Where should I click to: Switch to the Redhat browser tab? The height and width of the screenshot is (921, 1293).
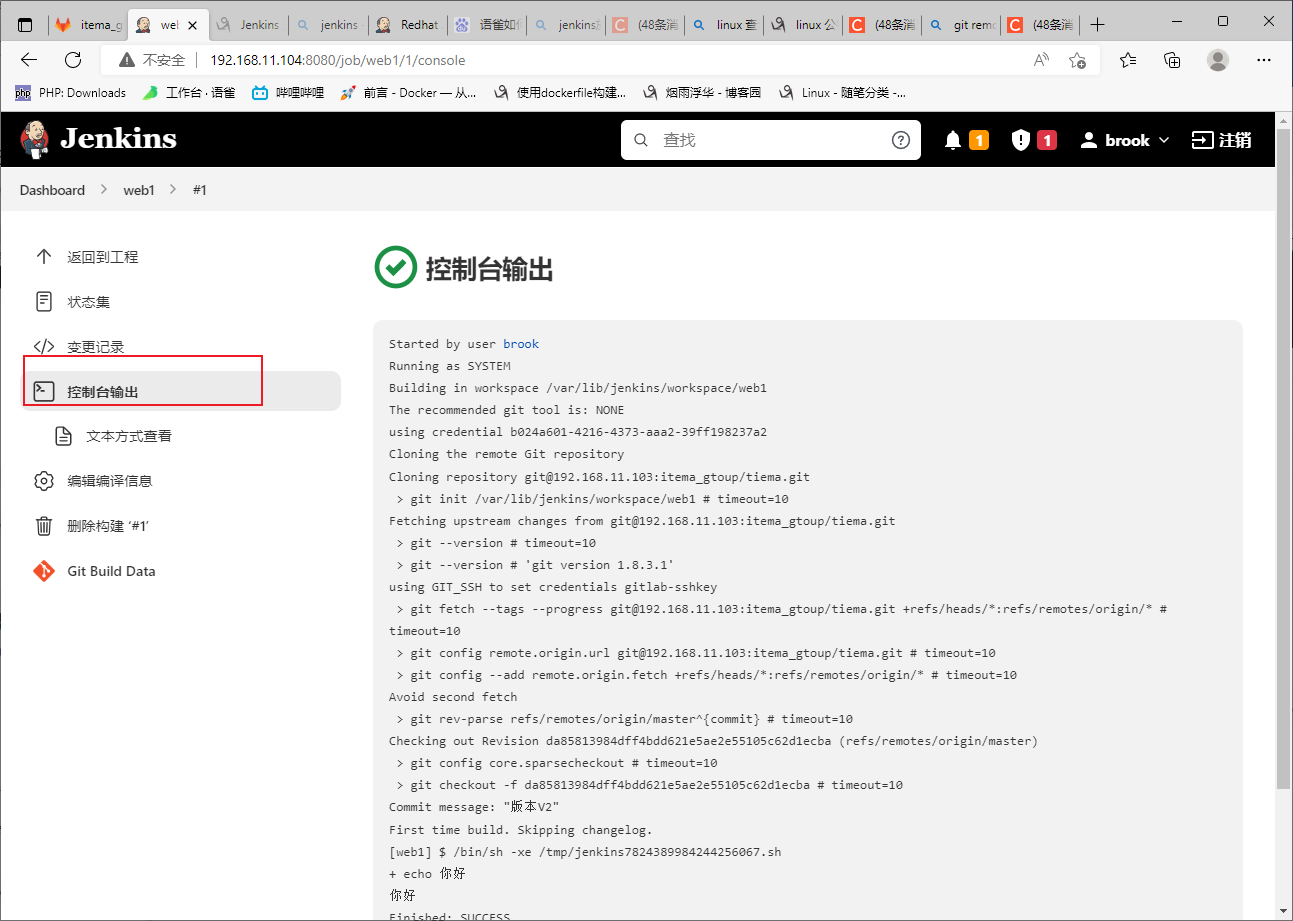408,24
